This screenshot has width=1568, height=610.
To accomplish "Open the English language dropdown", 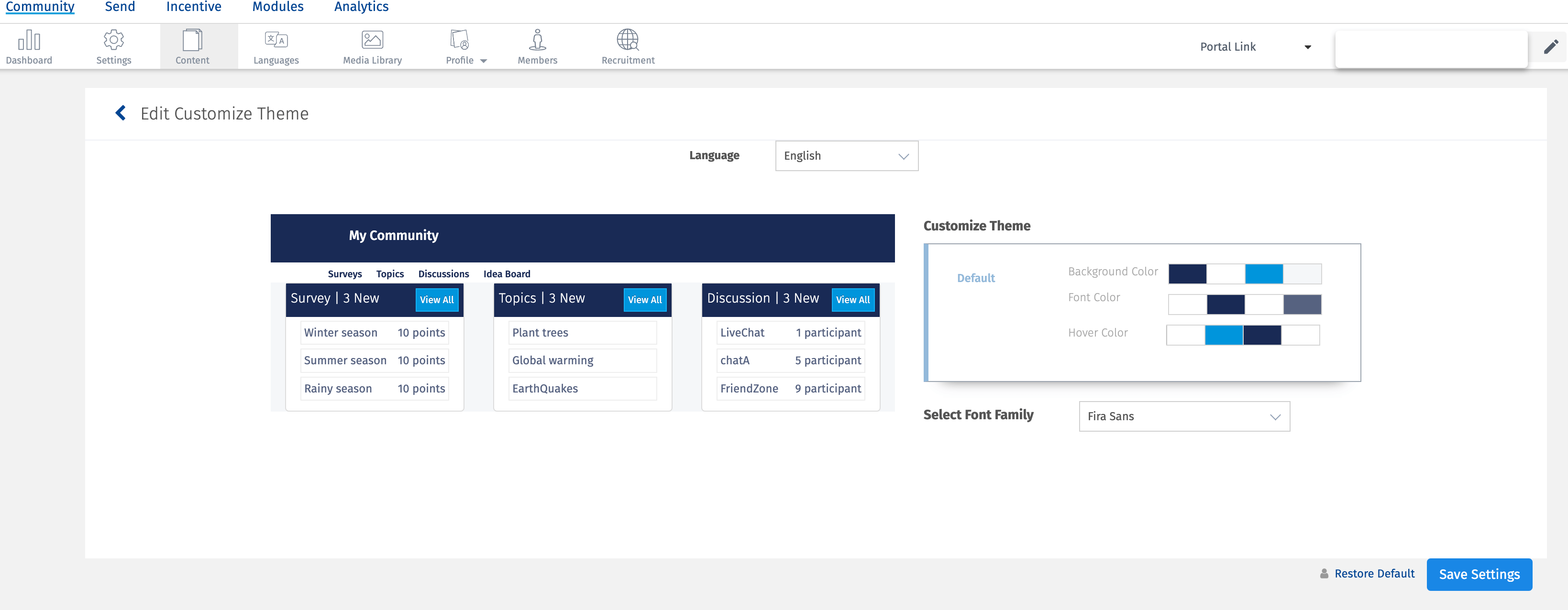I will [x=846, y=156].
